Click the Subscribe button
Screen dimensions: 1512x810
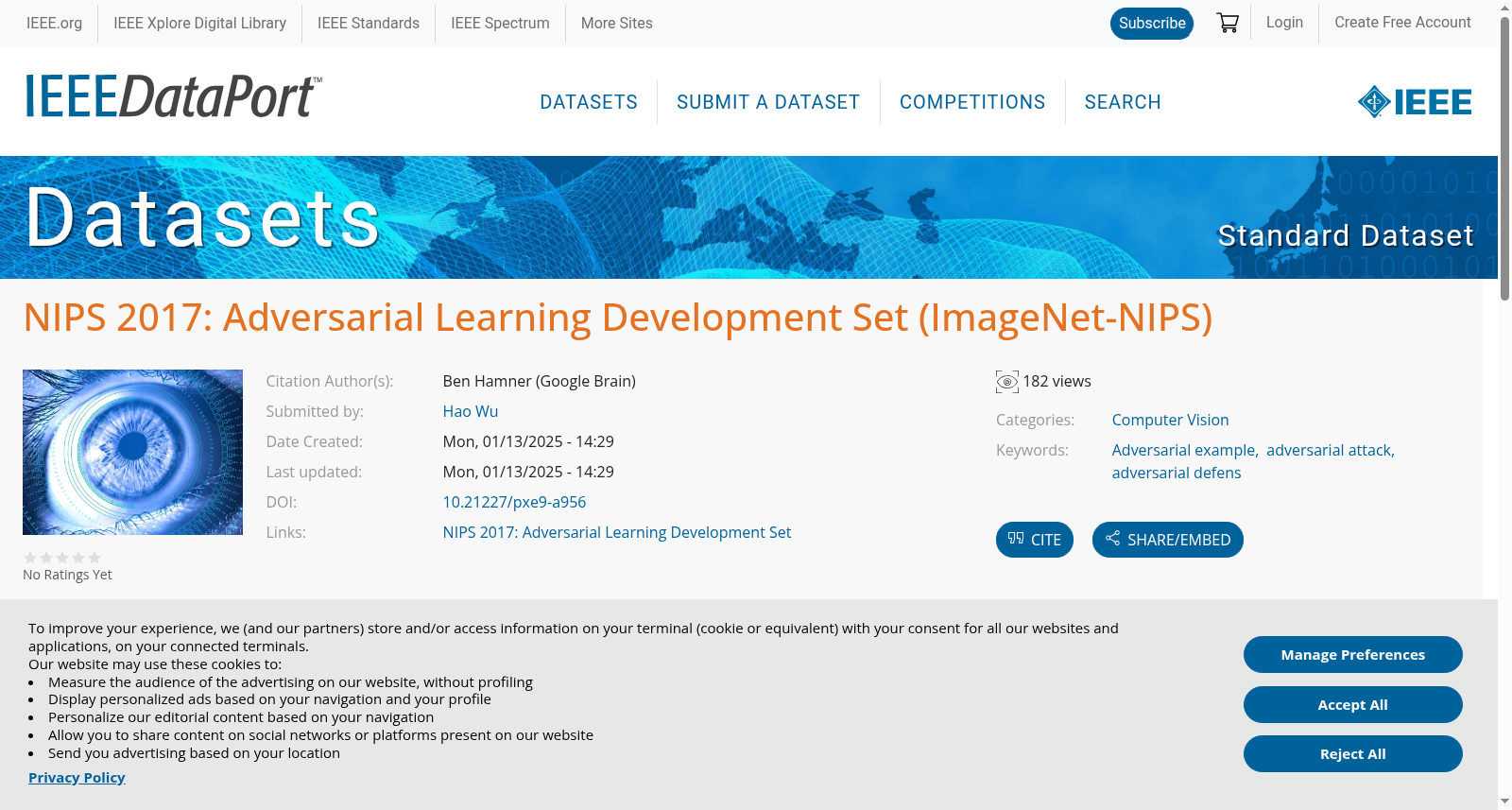(x=1152, y=24)
